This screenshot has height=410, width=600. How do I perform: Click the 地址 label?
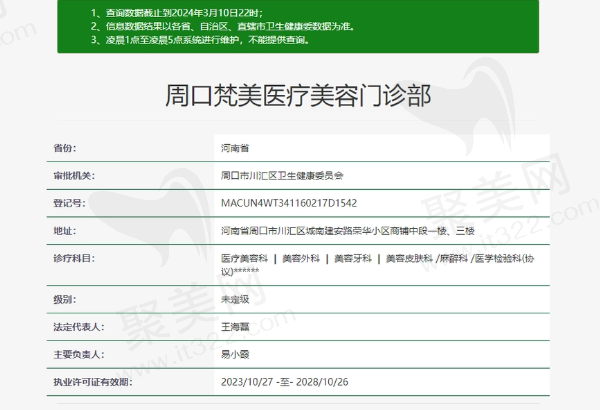coord(65,231)
